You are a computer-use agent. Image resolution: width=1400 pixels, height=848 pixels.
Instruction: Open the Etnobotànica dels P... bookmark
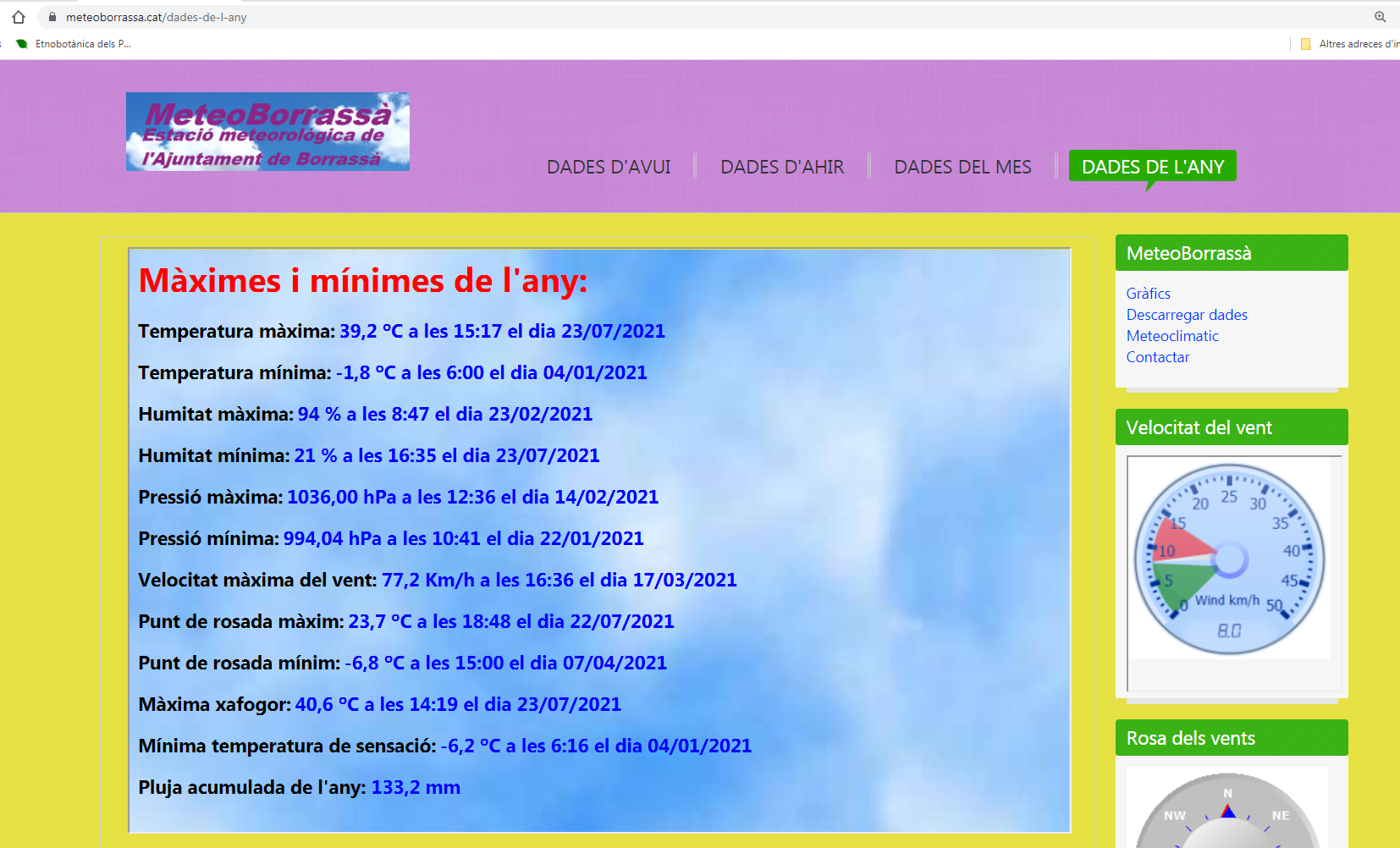[74, 44]
